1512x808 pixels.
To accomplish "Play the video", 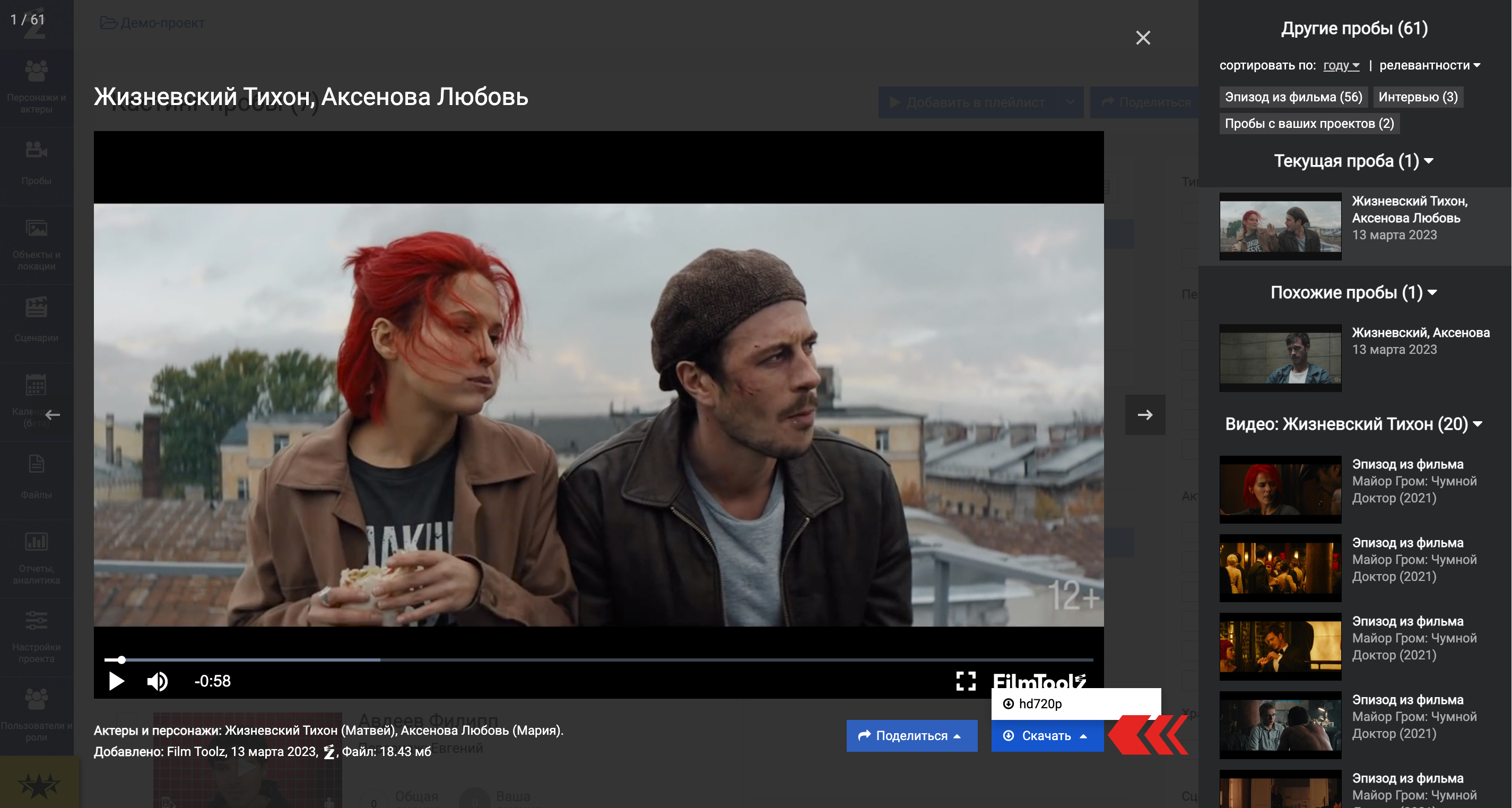I will 116,681.
